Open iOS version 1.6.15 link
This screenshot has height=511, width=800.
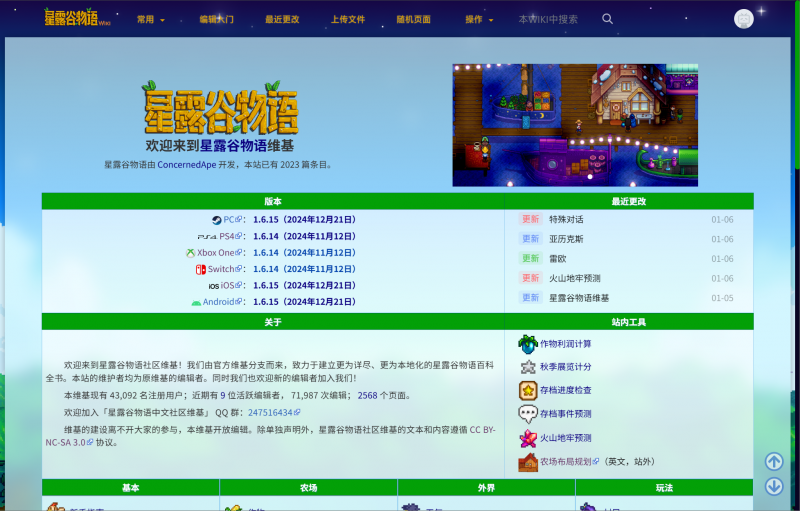pyautogui.click(x=304, y=285)
